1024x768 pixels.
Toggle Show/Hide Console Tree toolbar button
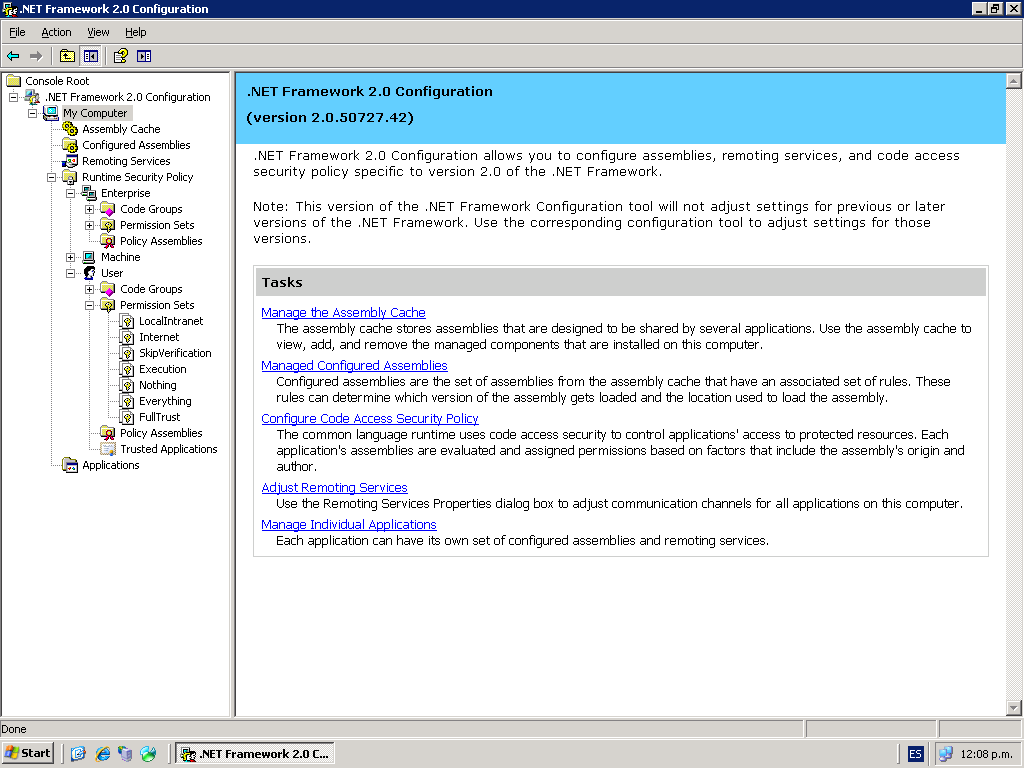pyautogui.click(x=91, y=56)
